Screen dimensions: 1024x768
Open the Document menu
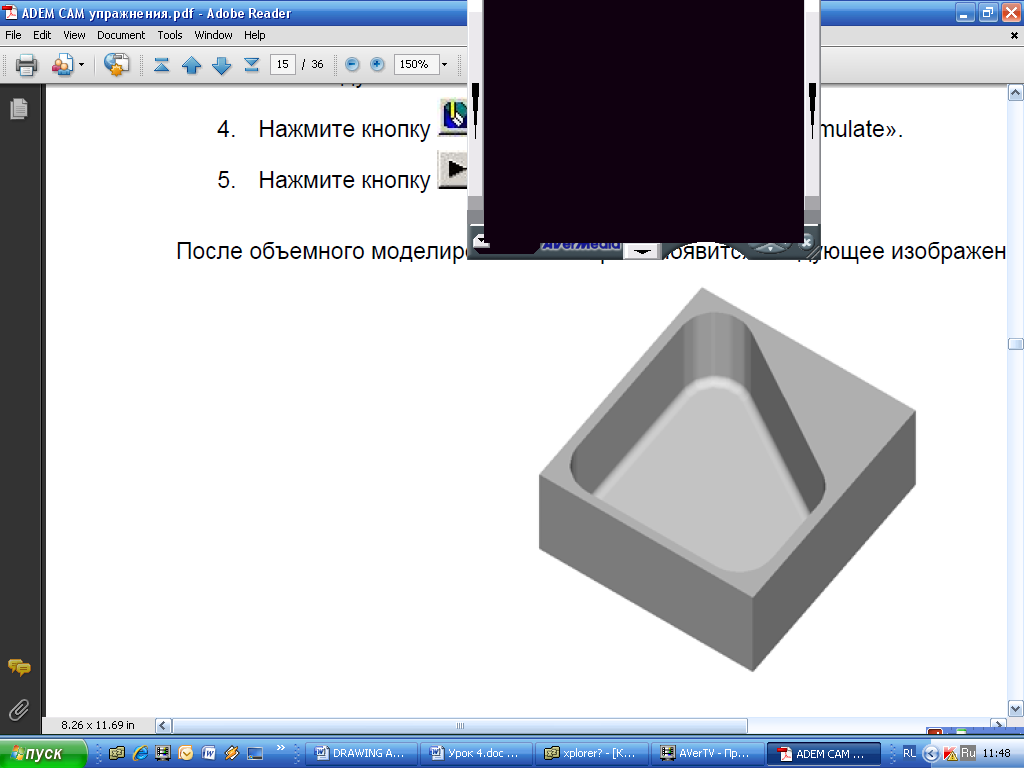coord(121,35)
